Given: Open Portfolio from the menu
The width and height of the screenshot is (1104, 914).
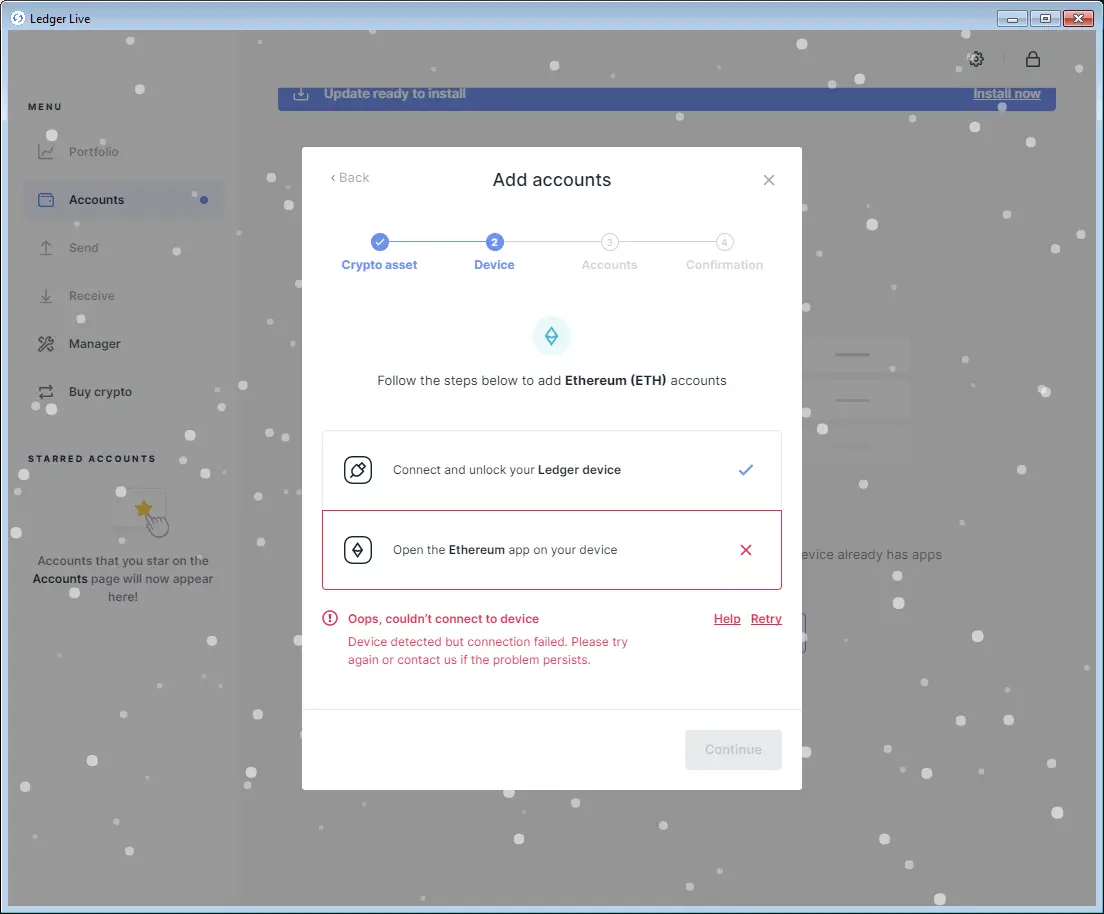Looking at the screenshot, I should [x=124, y=151].
